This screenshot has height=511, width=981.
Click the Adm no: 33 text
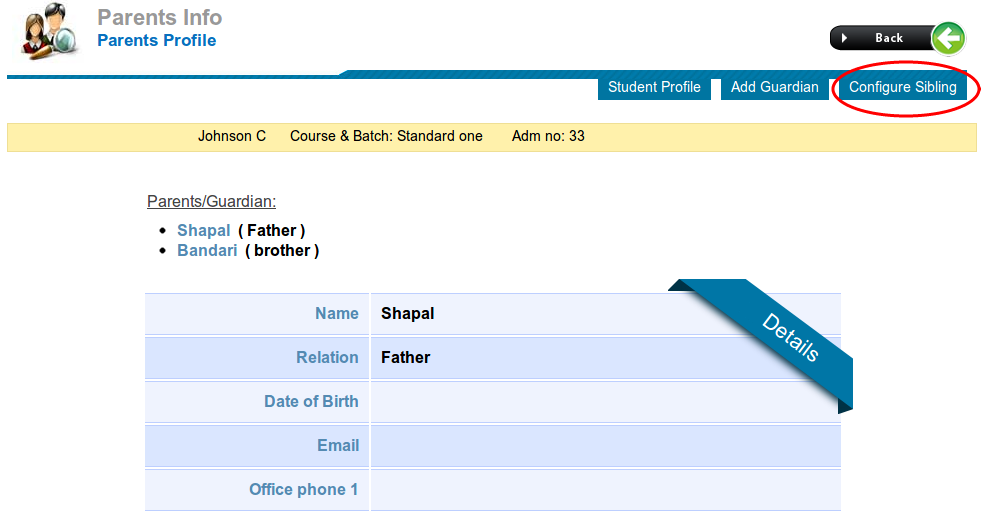tap(548, 136)
